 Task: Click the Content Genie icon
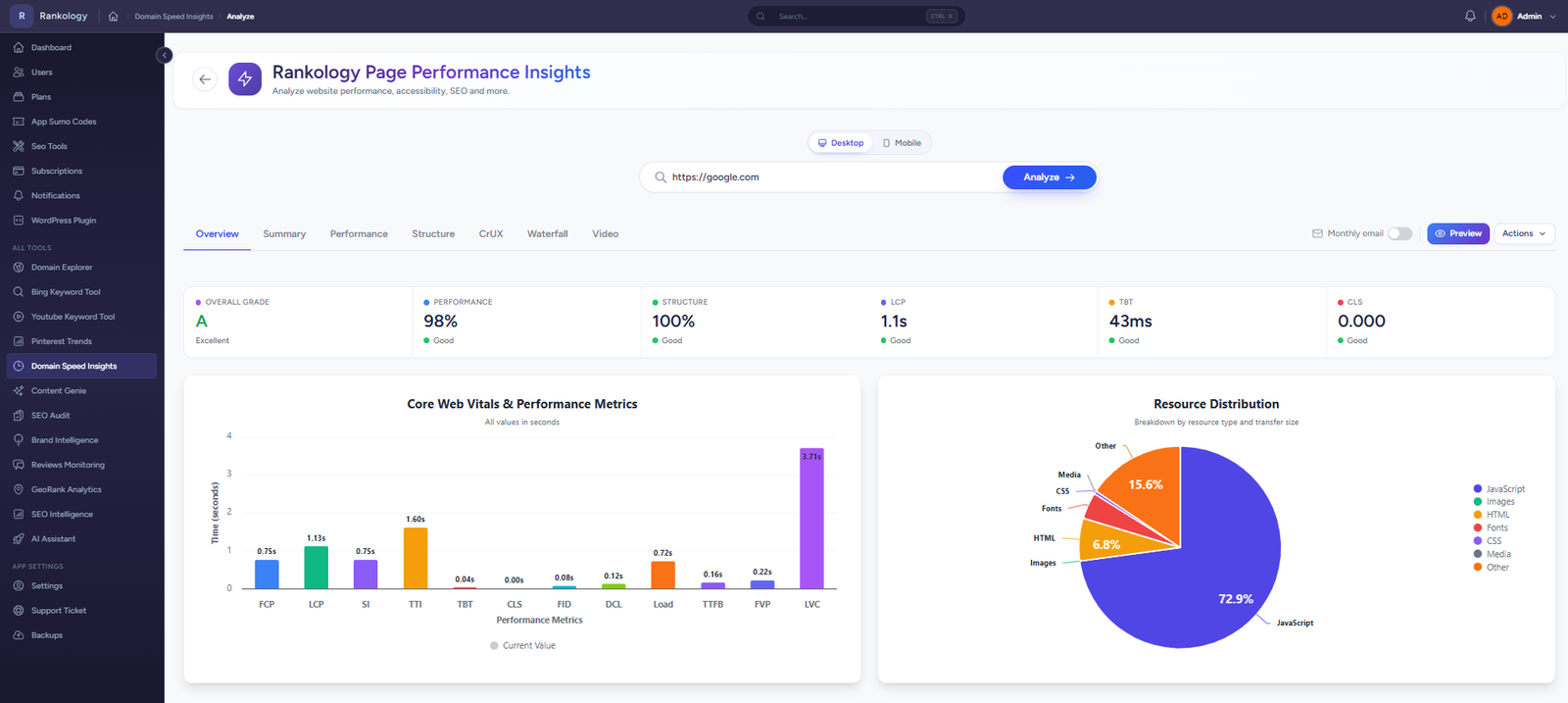19,390
